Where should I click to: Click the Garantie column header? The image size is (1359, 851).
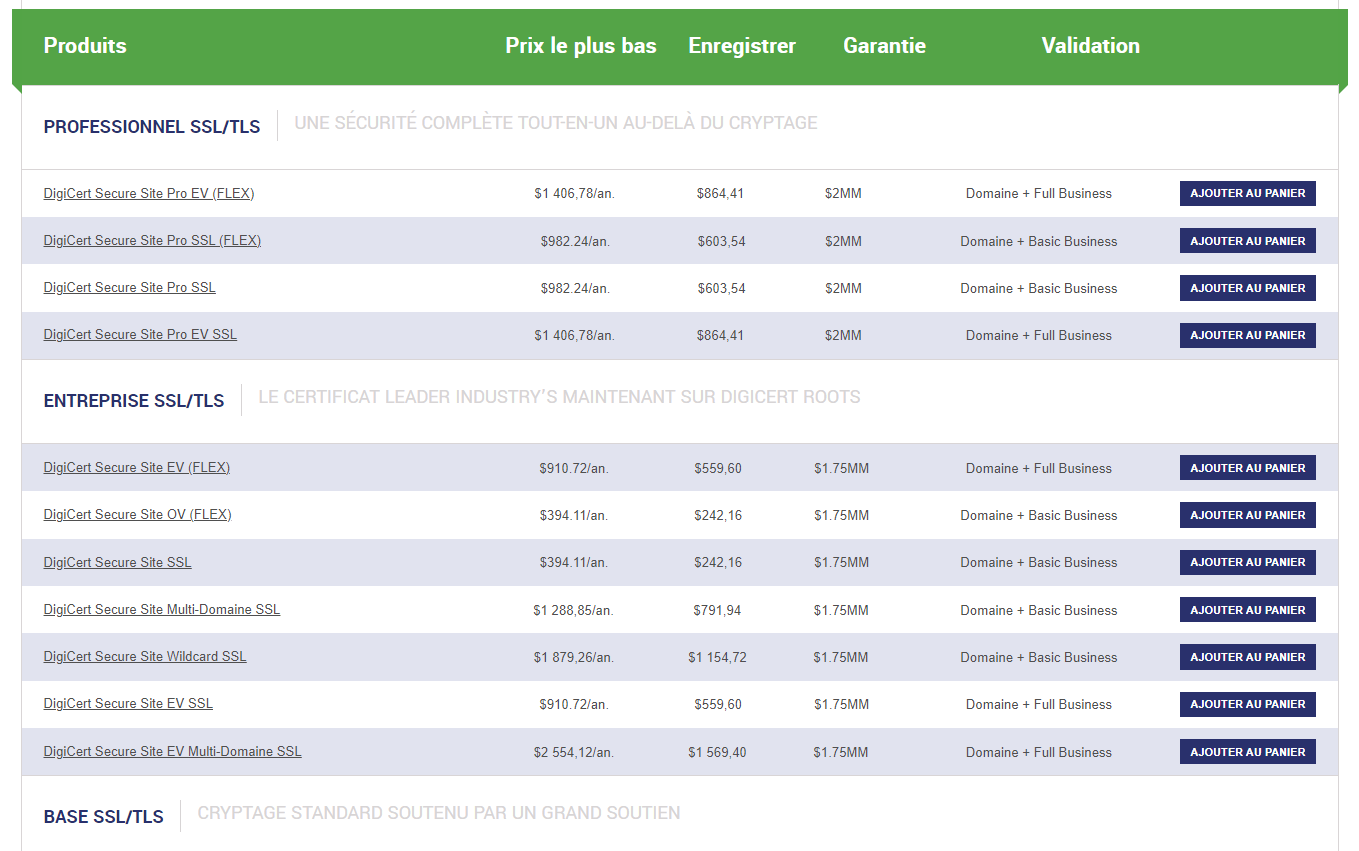click(x=884, y=45)
